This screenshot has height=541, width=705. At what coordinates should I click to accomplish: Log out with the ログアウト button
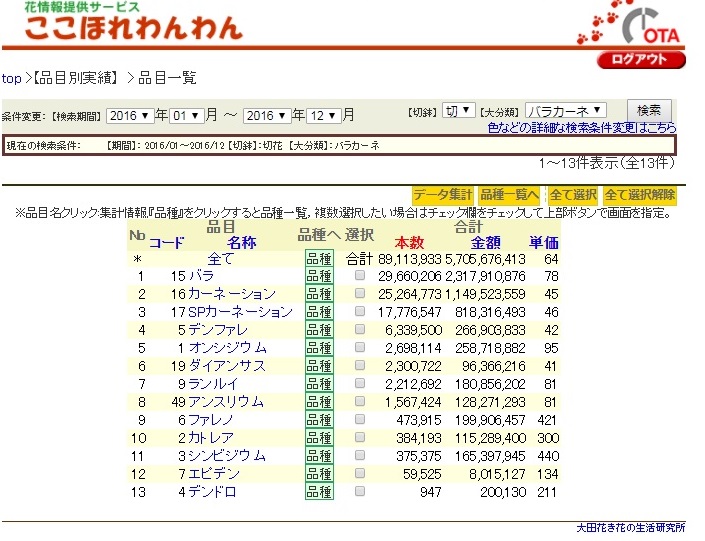[641, 60]
